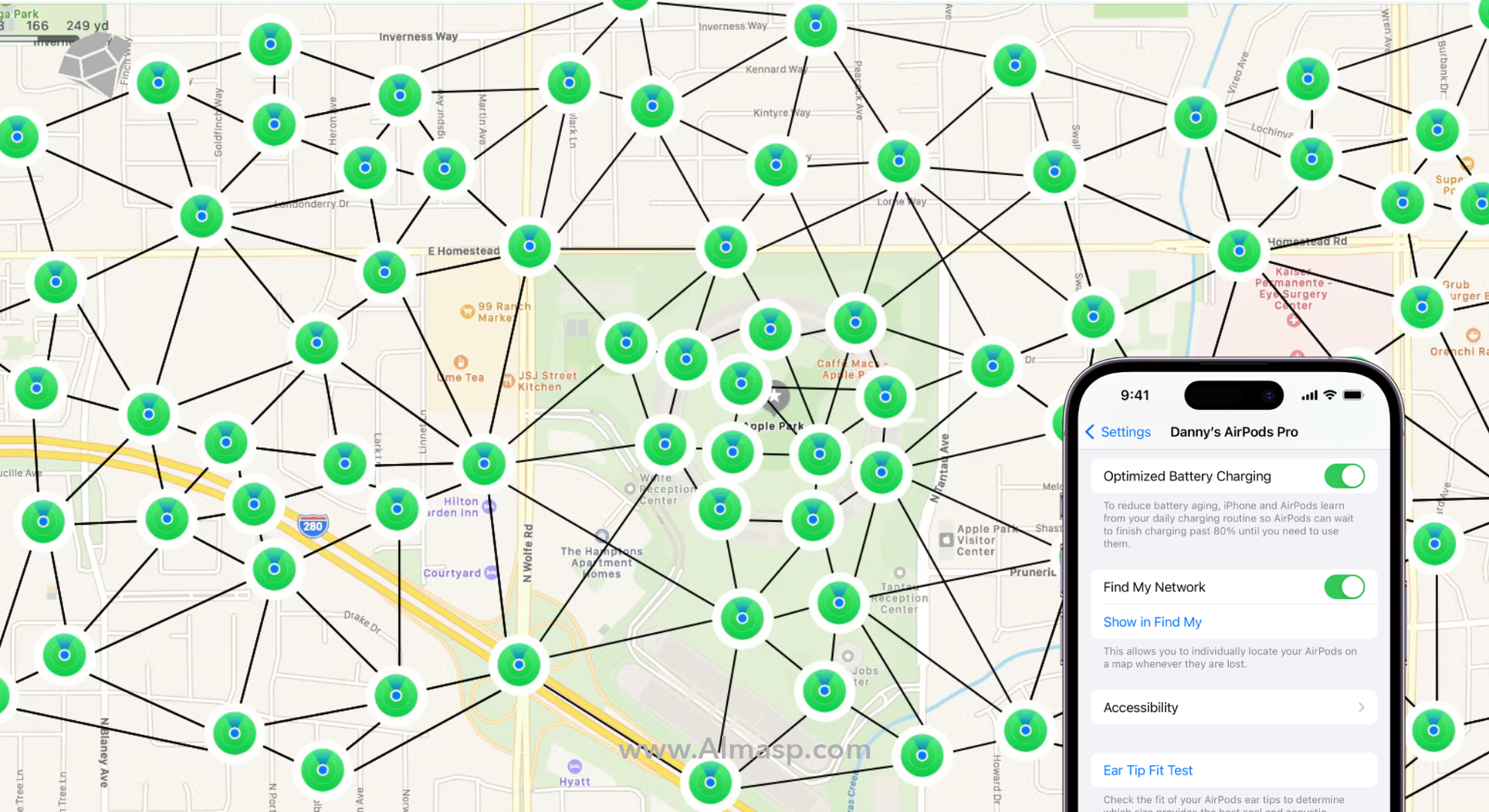This screenshot has height=812, width=1489.
Task: Toggle the Optimized Battery Charging switch
Action: [x=1344, y=476]
